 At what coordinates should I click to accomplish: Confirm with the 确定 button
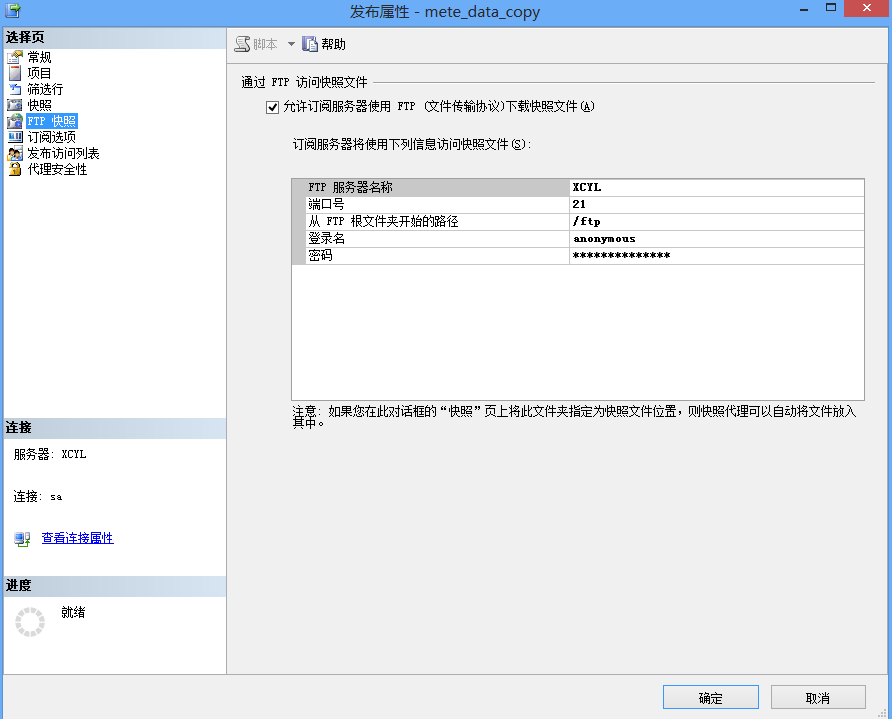(x=711, y=697)
